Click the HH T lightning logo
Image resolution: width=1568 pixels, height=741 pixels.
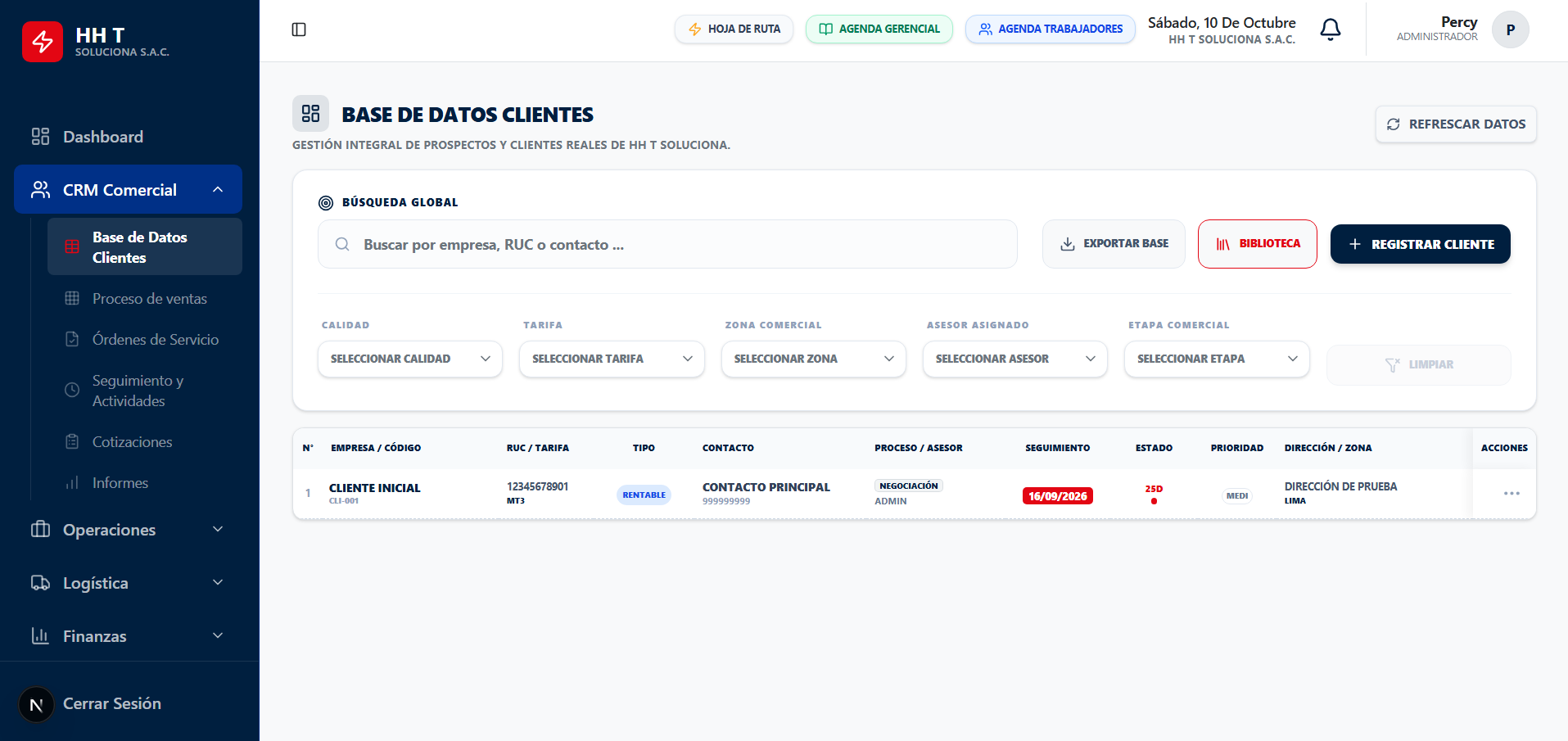tap(43, 42)
